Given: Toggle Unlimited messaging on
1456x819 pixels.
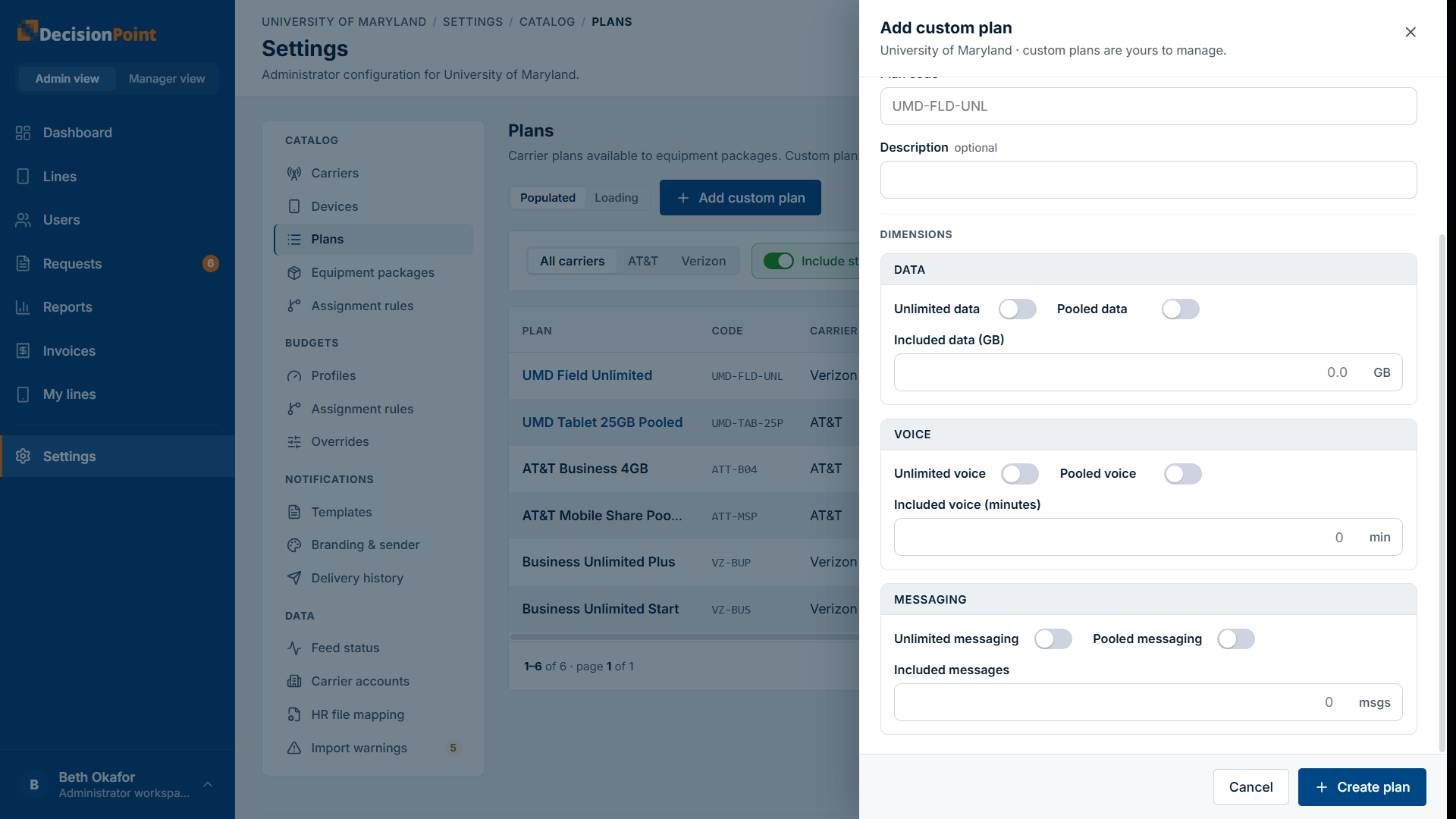Looking at the screenshot, I should point(1053,639).
